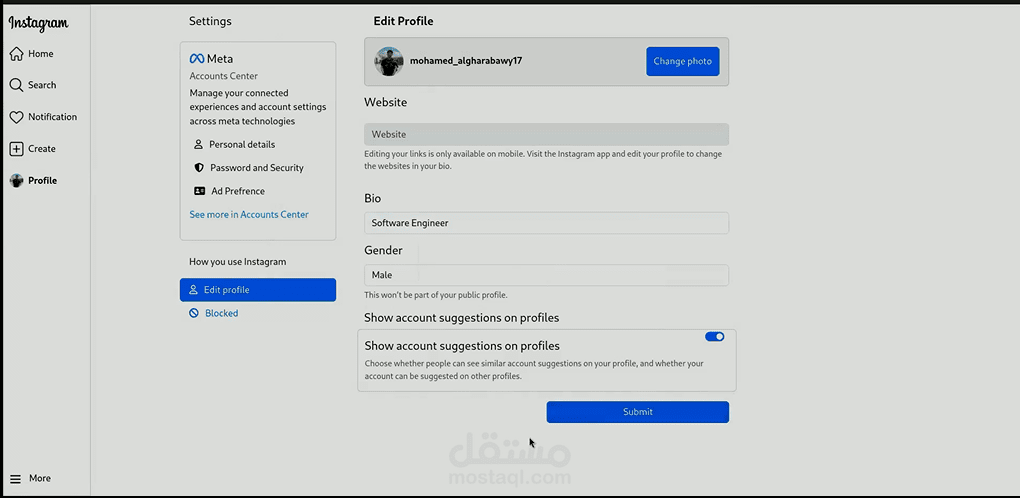Click the Notification heart icon
The height and width of the screenshot is (498, 1020).
click(16, 117)
